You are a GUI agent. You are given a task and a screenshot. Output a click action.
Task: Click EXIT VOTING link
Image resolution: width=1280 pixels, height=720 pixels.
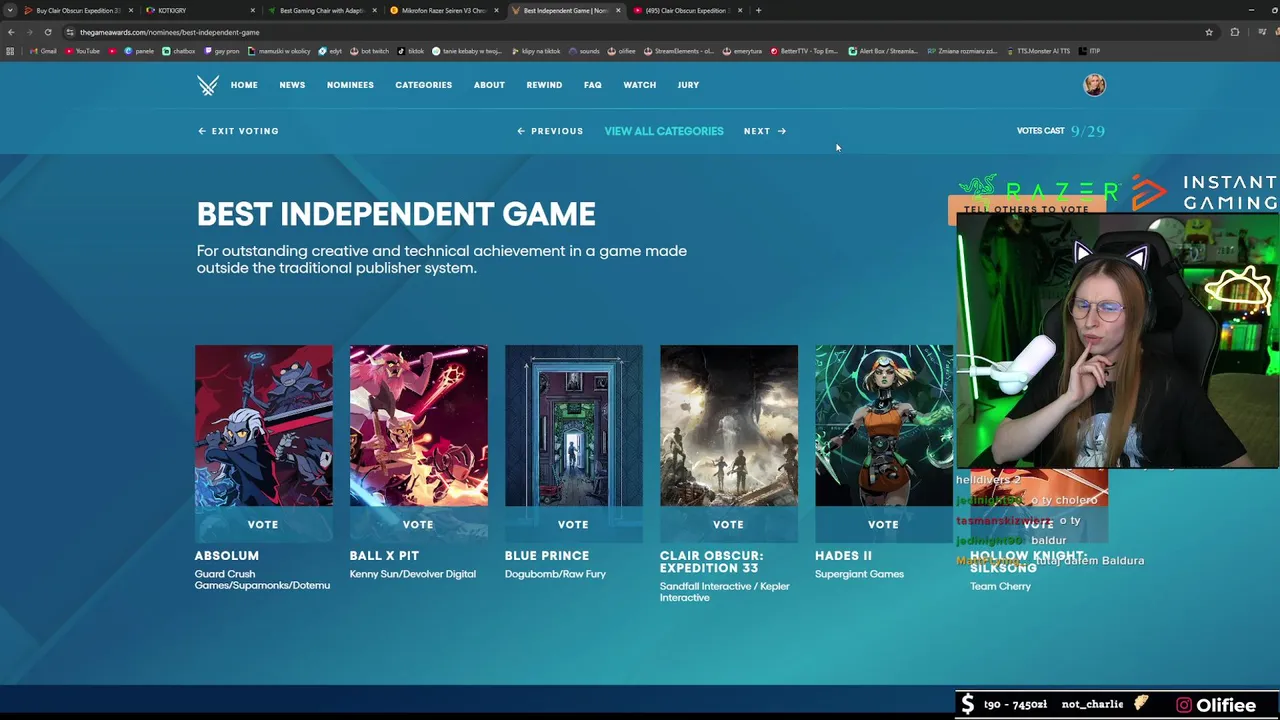click(238, 131)
